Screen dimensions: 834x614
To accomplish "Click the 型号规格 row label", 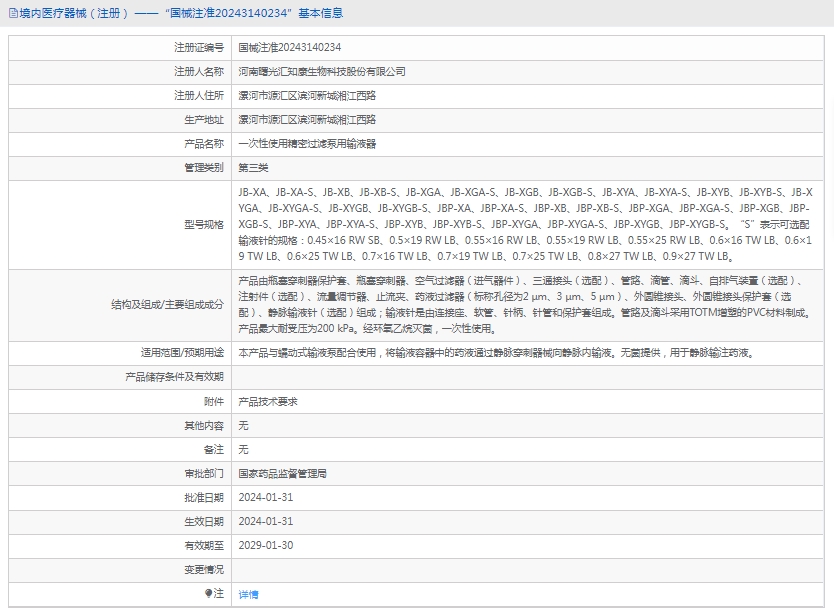I will pyautogui.click(x=204, y=224).
